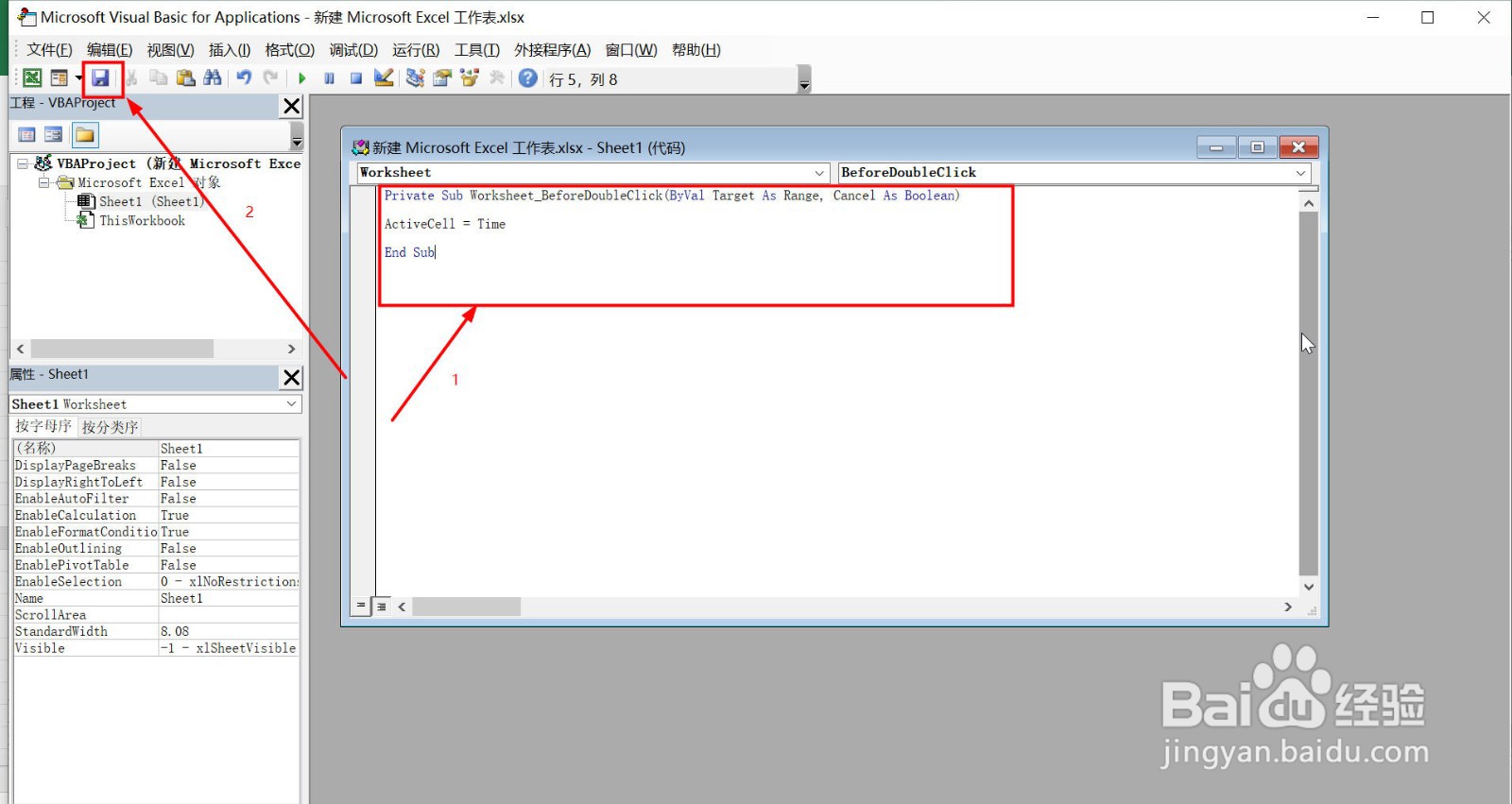Click project tree horizontal scrollbar right arrow
Image resolution: width=1512 pixels, height=804 pixels.
[x=291, y=349]
